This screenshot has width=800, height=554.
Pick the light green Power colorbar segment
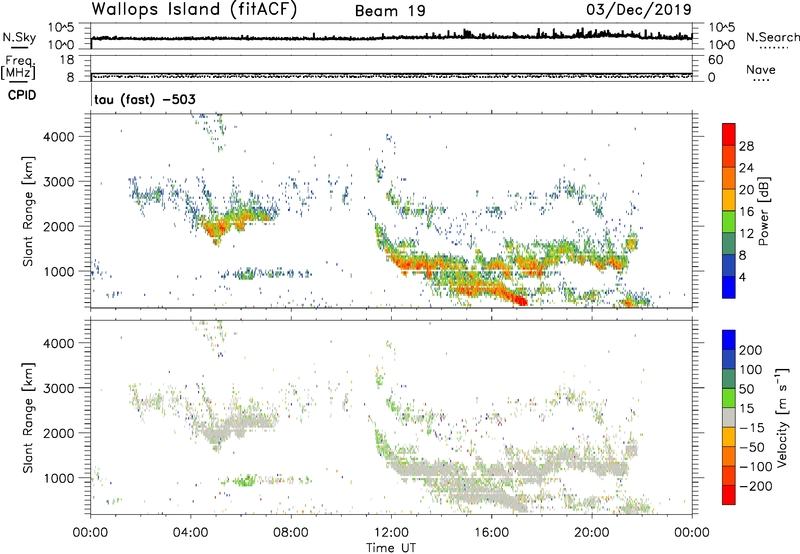pyautogui.click(x=729, y=222)
